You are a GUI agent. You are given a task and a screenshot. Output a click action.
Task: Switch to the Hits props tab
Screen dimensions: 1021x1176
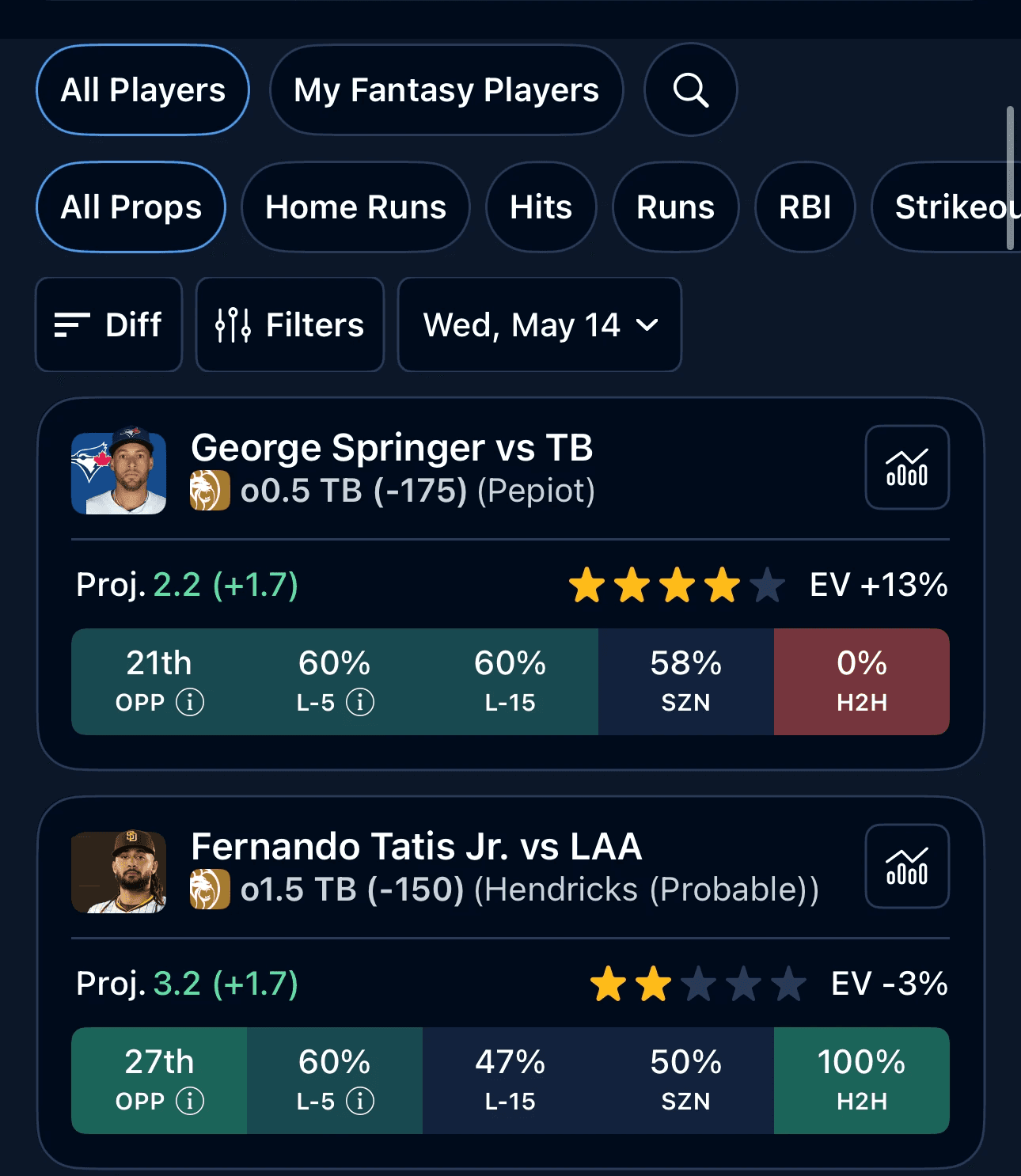pyautogui.click(x=541, y=207)
